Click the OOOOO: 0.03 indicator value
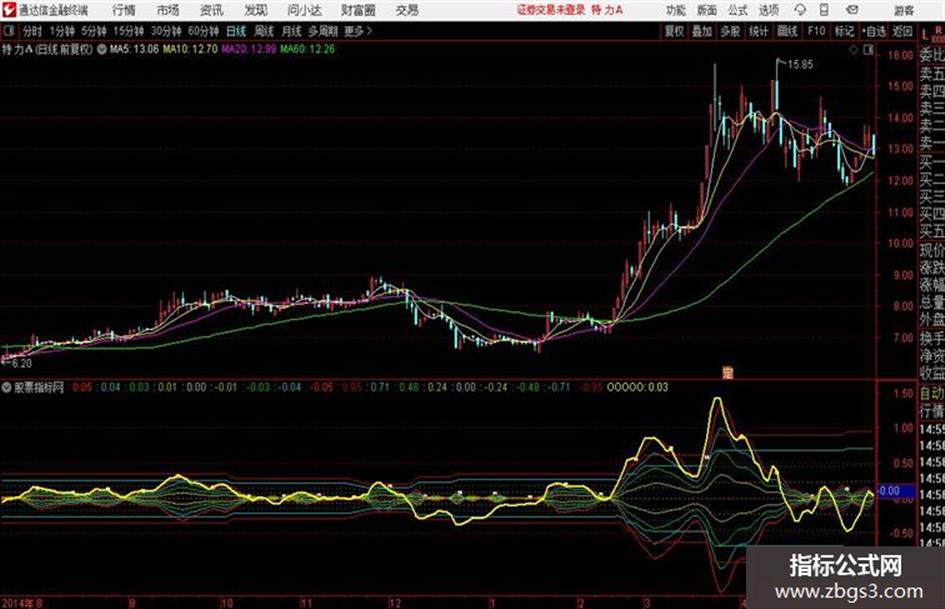This screenshot has height=609, width=945. tap(638, 387)
